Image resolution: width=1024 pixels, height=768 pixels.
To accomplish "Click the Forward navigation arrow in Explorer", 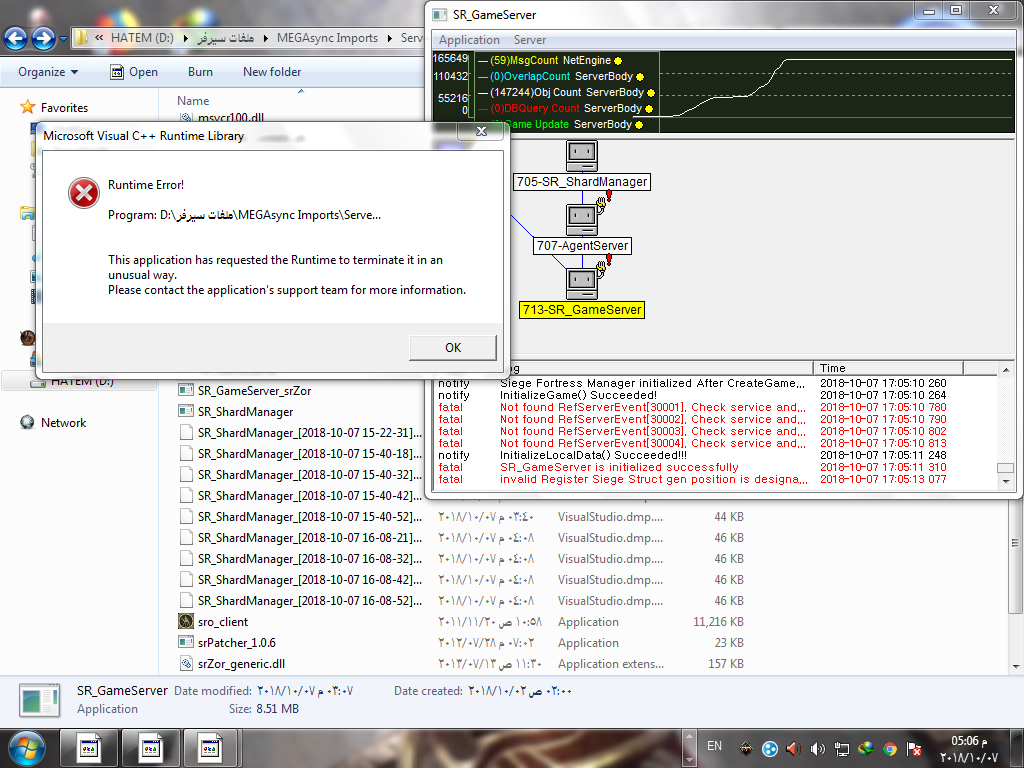I will point(43,39).
